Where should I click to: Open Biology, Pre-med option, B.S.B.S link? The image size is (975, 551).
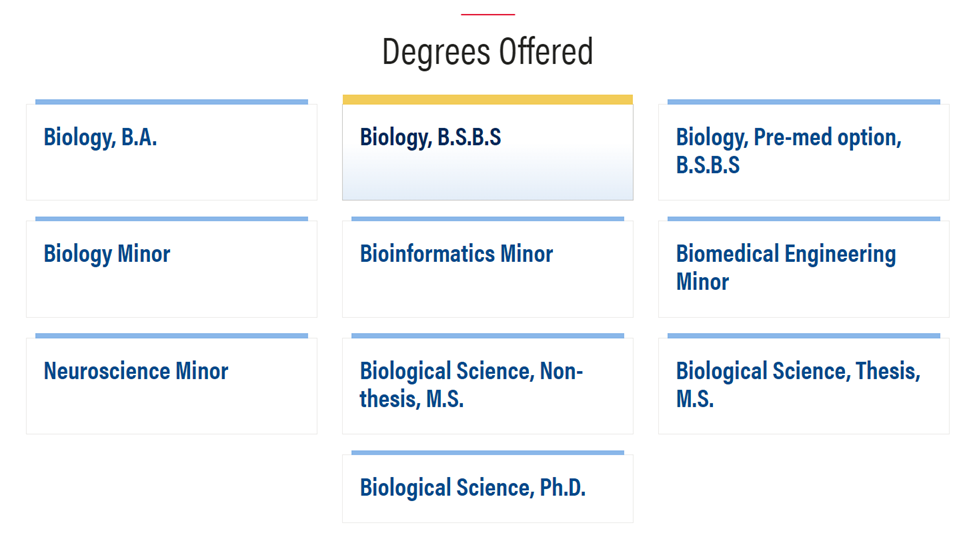[788, 151]
